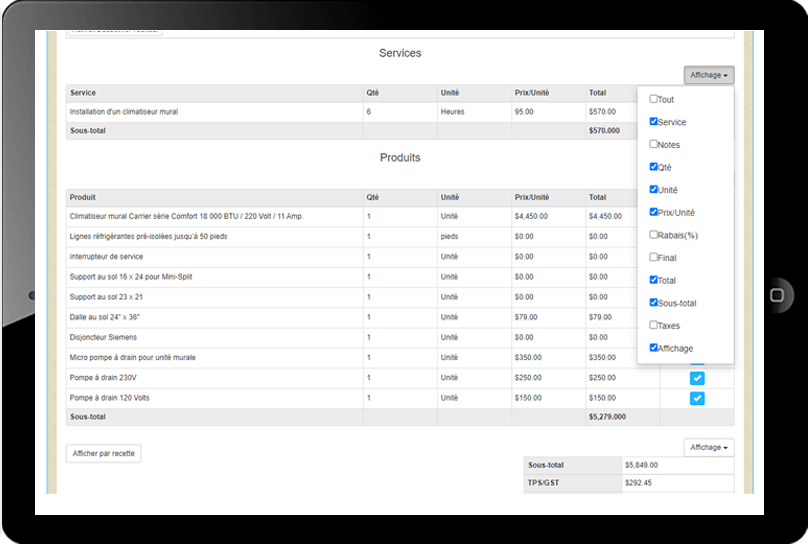The height and width of the screenshot is (545, 810).
Task: Uncheck the Unité column option
Action: point(653,189)
